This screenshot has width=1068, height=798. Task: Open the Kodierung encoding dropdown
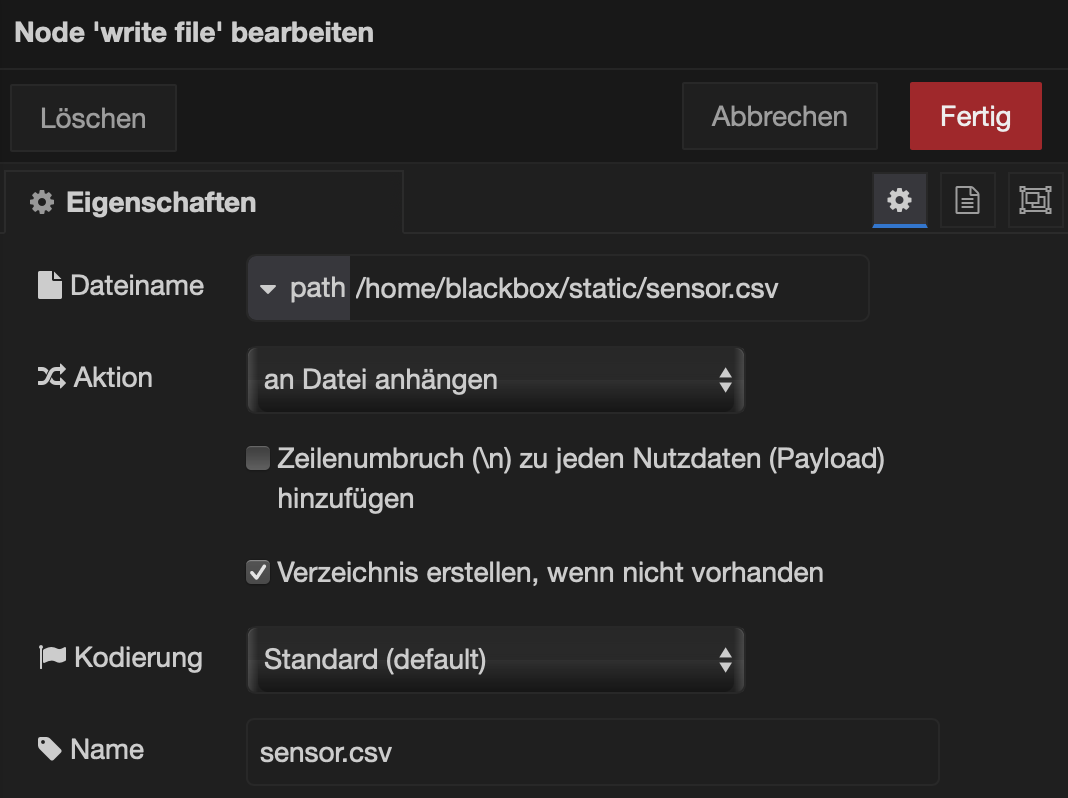click(495, 660)
